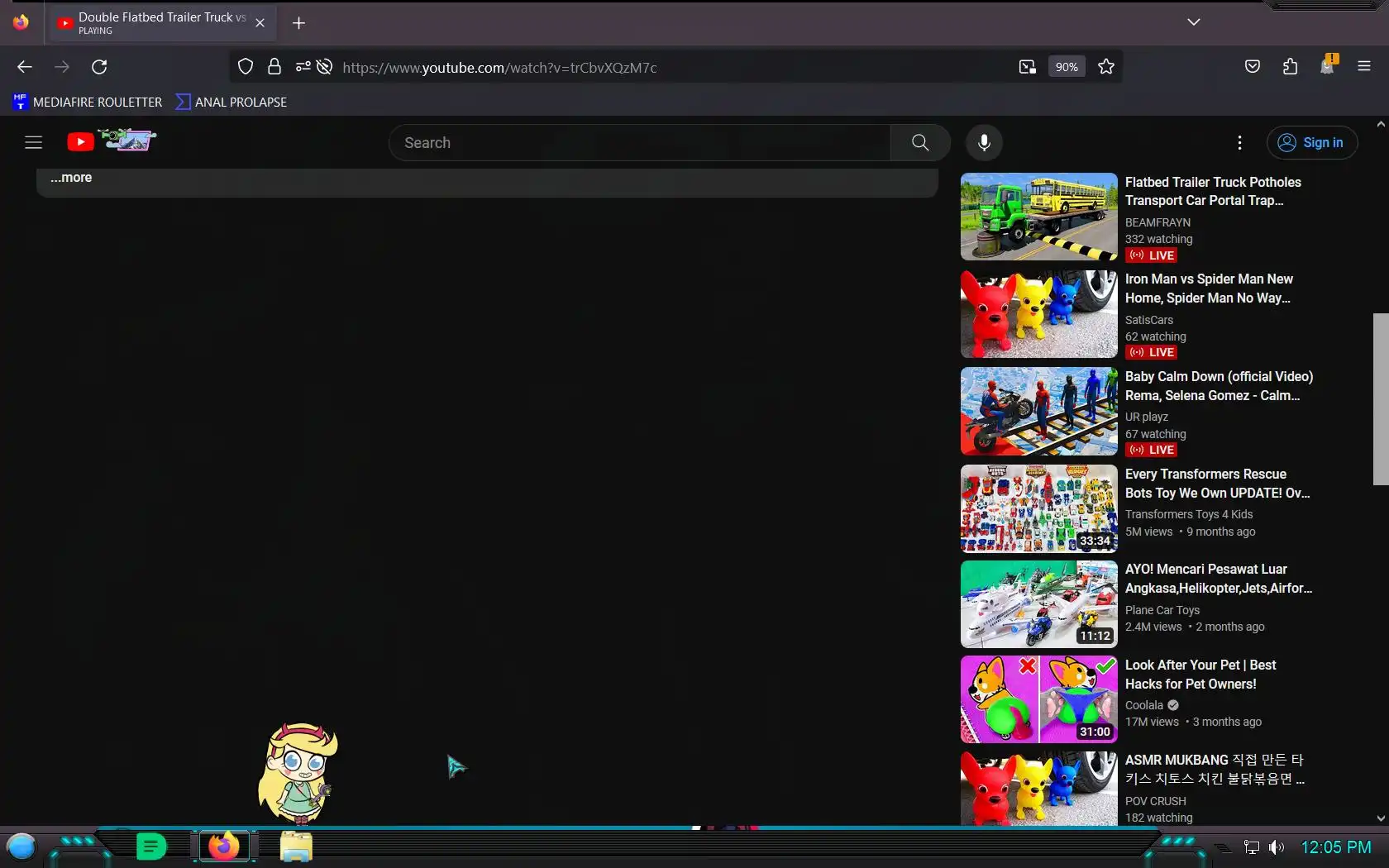Image resolution: width=1389 pixels, height=868 pixels.
Task: Open Firefox View icon
Action: pyautogui.click(x=21, y=22)
